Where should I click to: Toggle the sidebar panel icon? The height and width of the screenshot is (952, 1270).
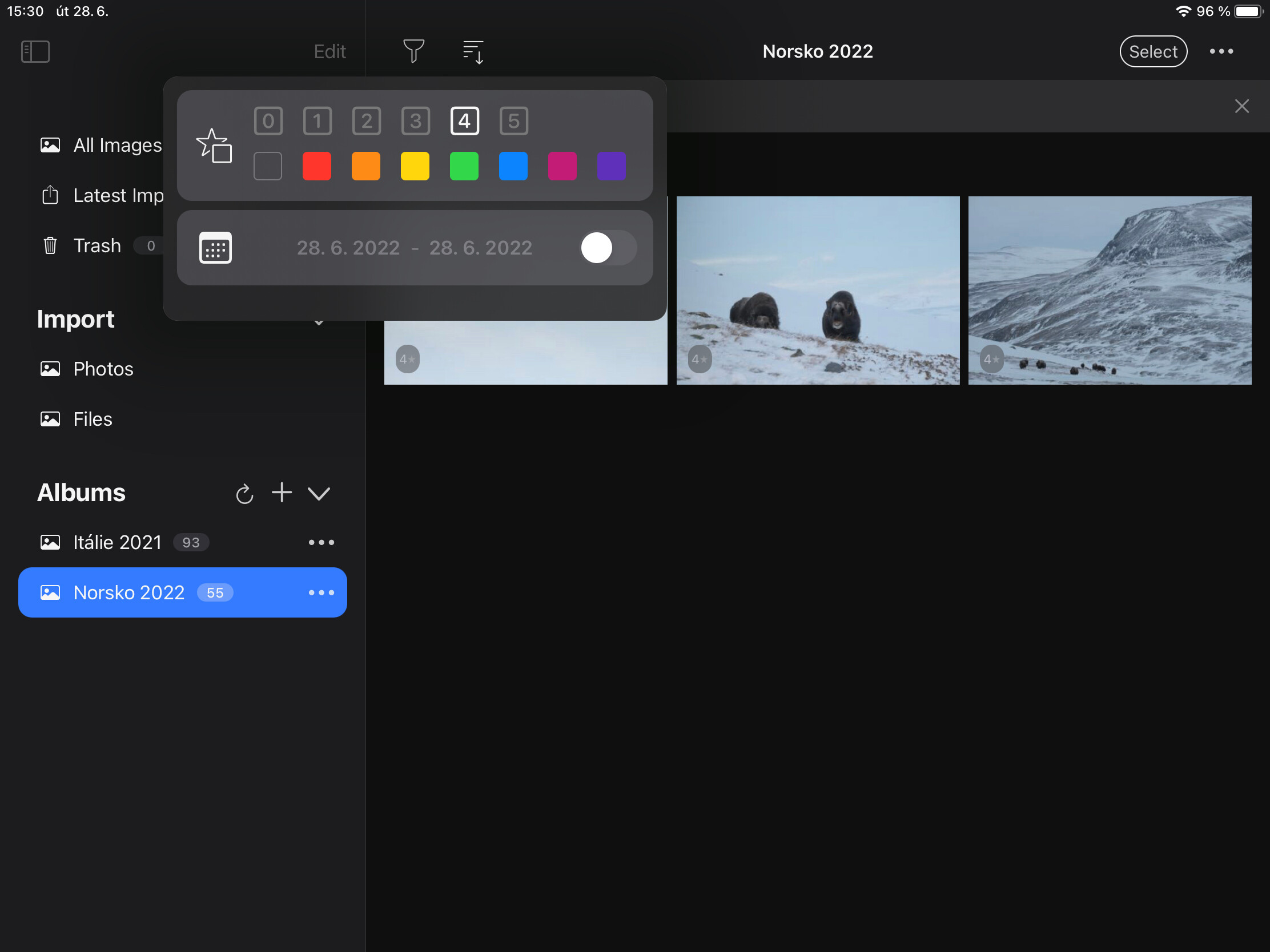tap(35, 51)
